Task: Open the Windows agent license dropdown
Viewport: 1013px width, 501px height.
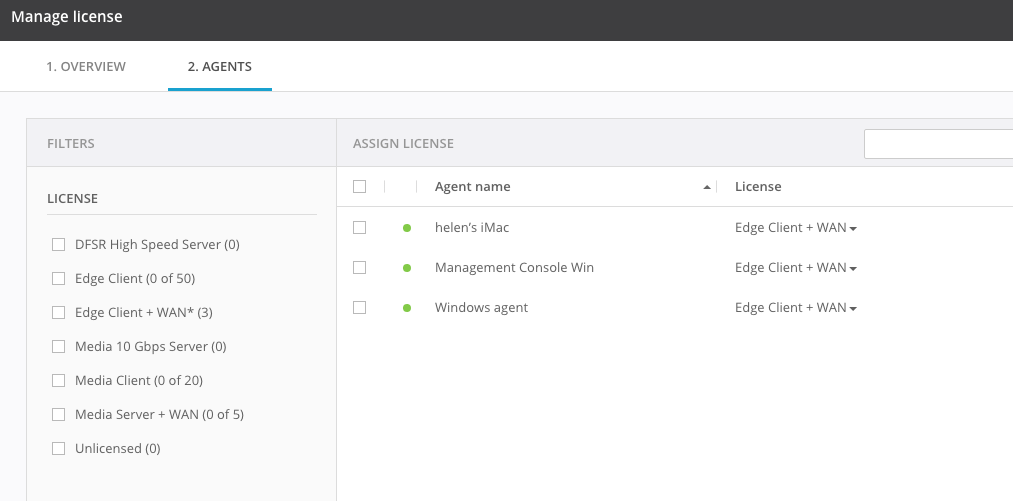Action: coord(796,308)
